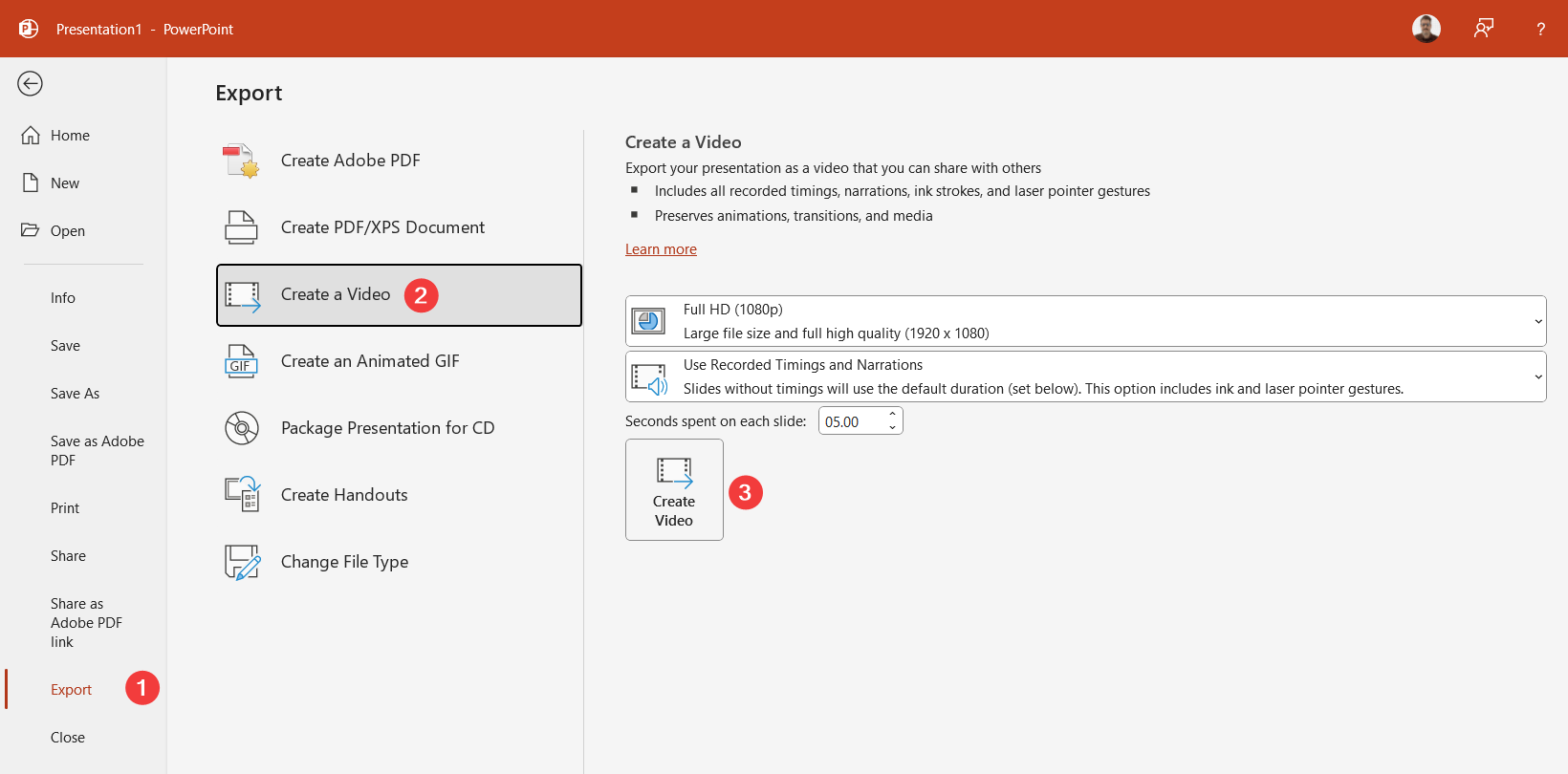This screenshot has height=774, width=1568.
Task: Click the user account profile picture
Action: 1426,29
